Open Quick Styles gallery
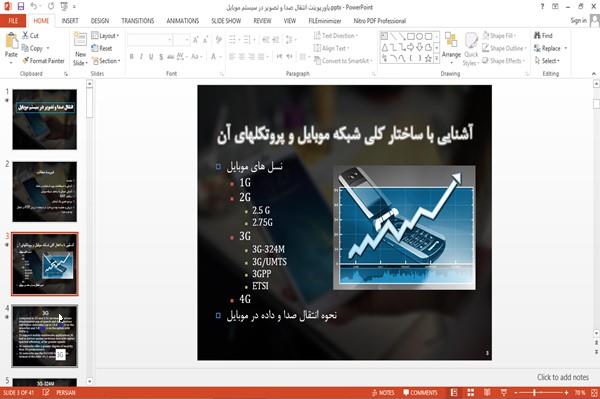 pos(471,49)
